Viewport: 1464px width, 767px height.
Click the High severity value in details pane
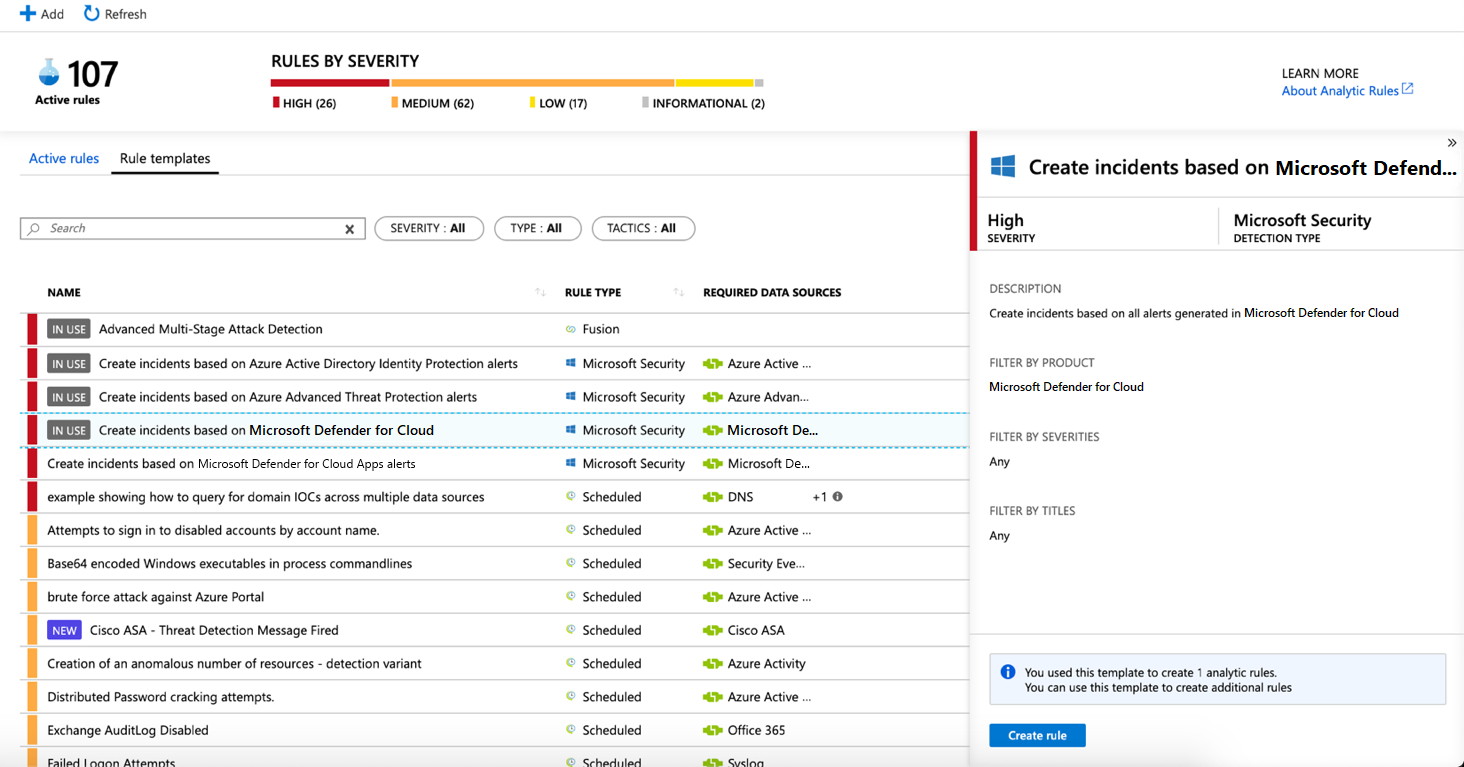[1005, 220]
